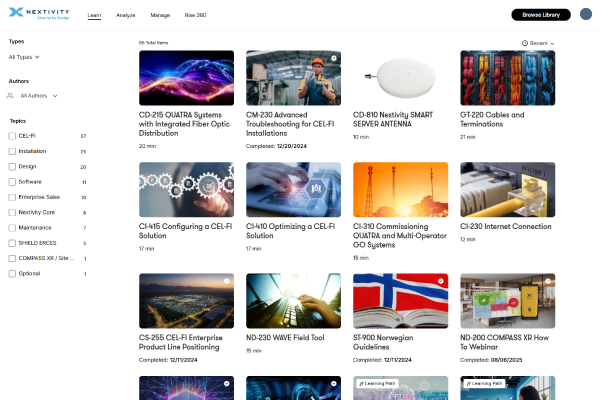Image resolution: width=600 pixels, height=400 pixels.
Task: Go to the Rise 360 tab
Action: coord(196,16)
